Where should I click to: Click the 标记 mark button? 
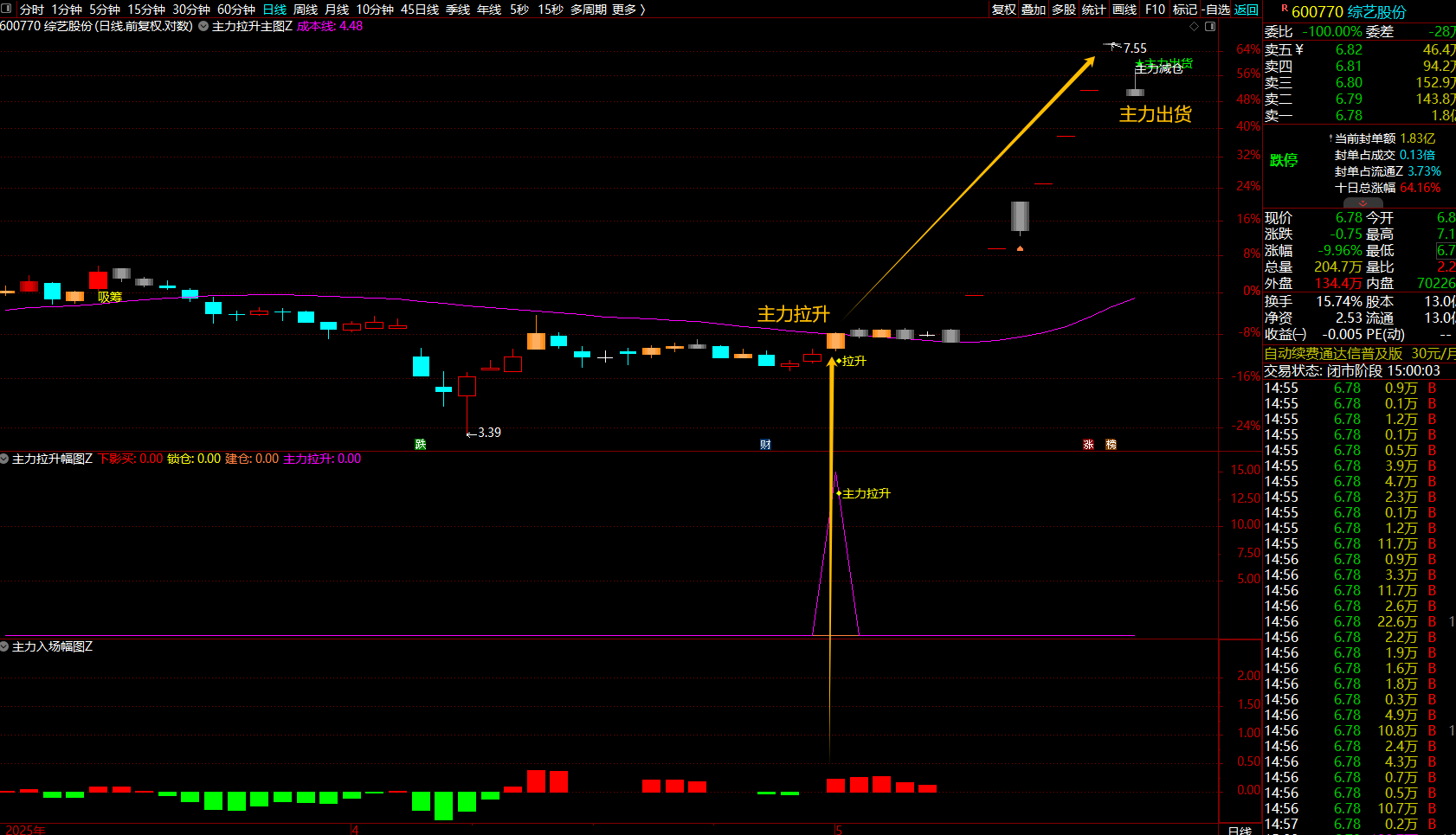click(x=1185, y=10)
